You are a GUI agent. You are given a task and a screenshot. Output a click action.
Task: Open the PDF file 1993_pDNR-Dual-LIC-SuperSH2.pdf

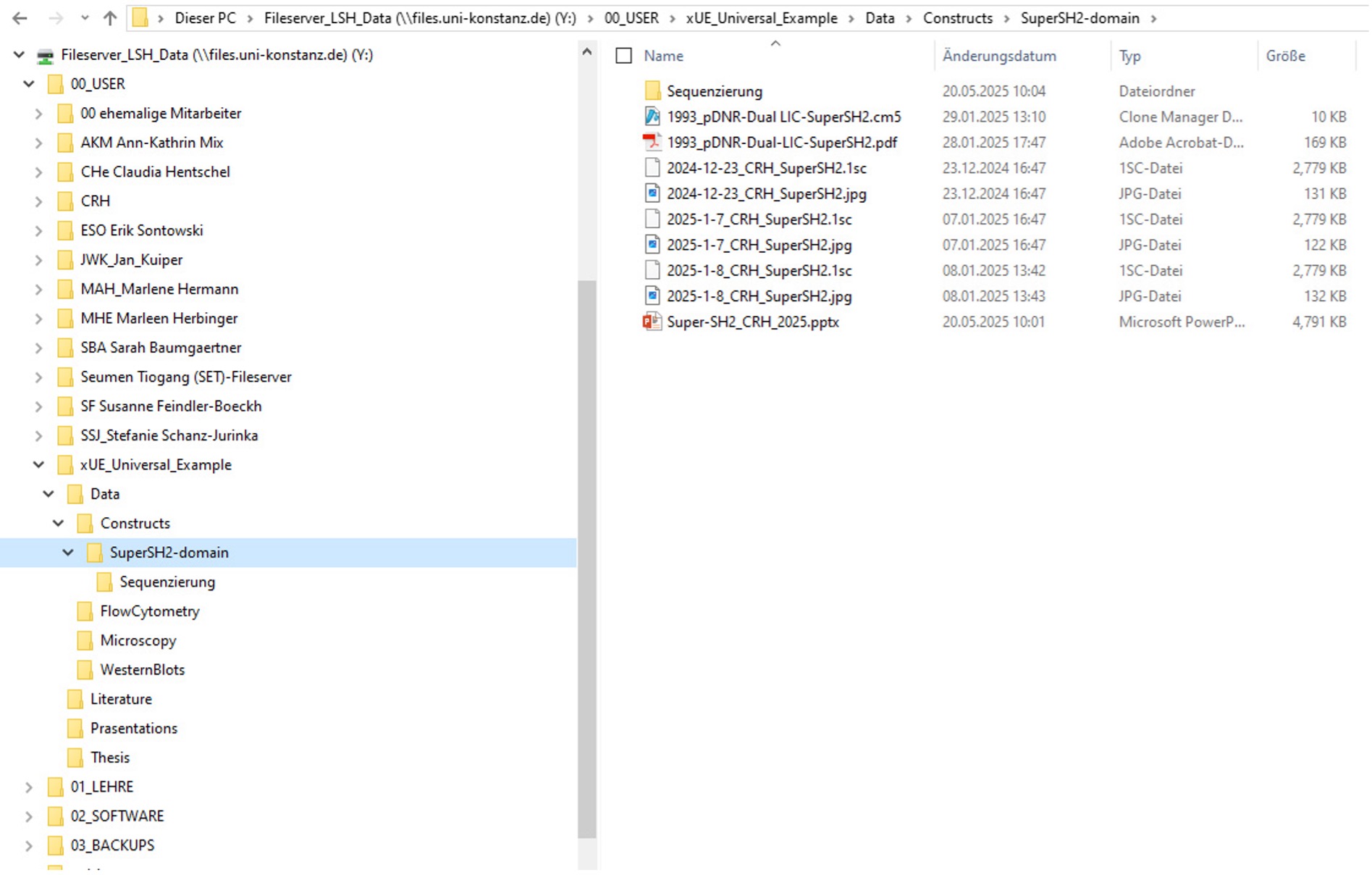point(781,143)
